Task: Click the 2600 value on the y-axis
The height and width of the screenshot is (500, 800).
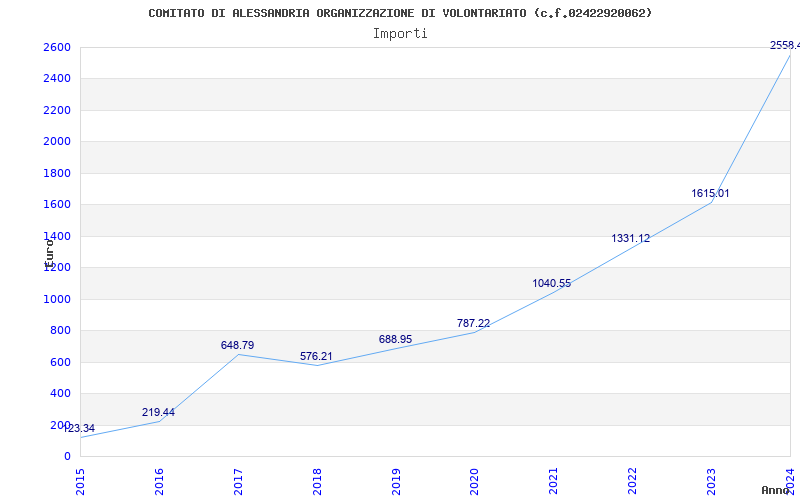Action: (57, 47)
